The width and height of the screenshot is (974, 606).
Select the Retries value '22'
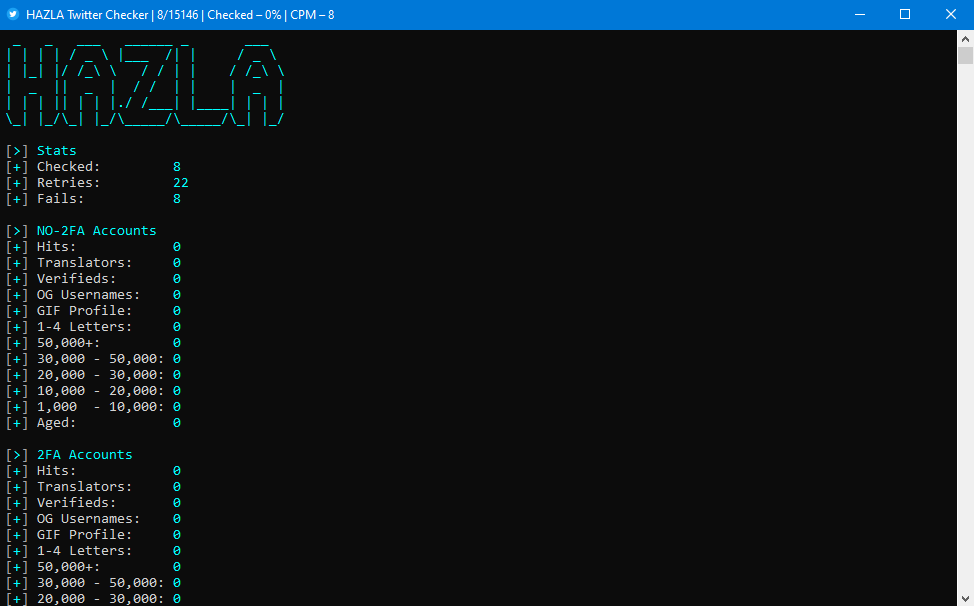pos(181,183)
